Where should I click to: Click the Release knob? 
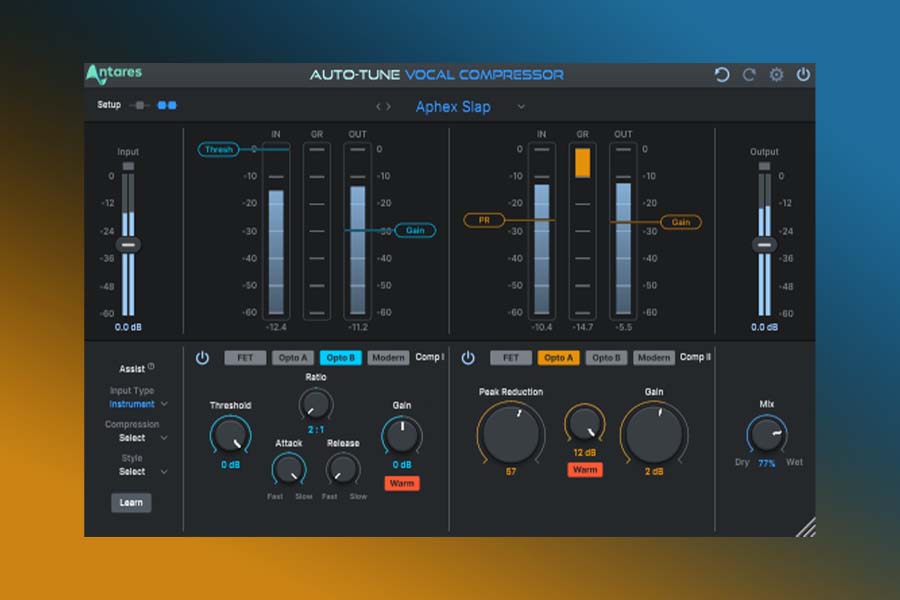click(343, 469)
